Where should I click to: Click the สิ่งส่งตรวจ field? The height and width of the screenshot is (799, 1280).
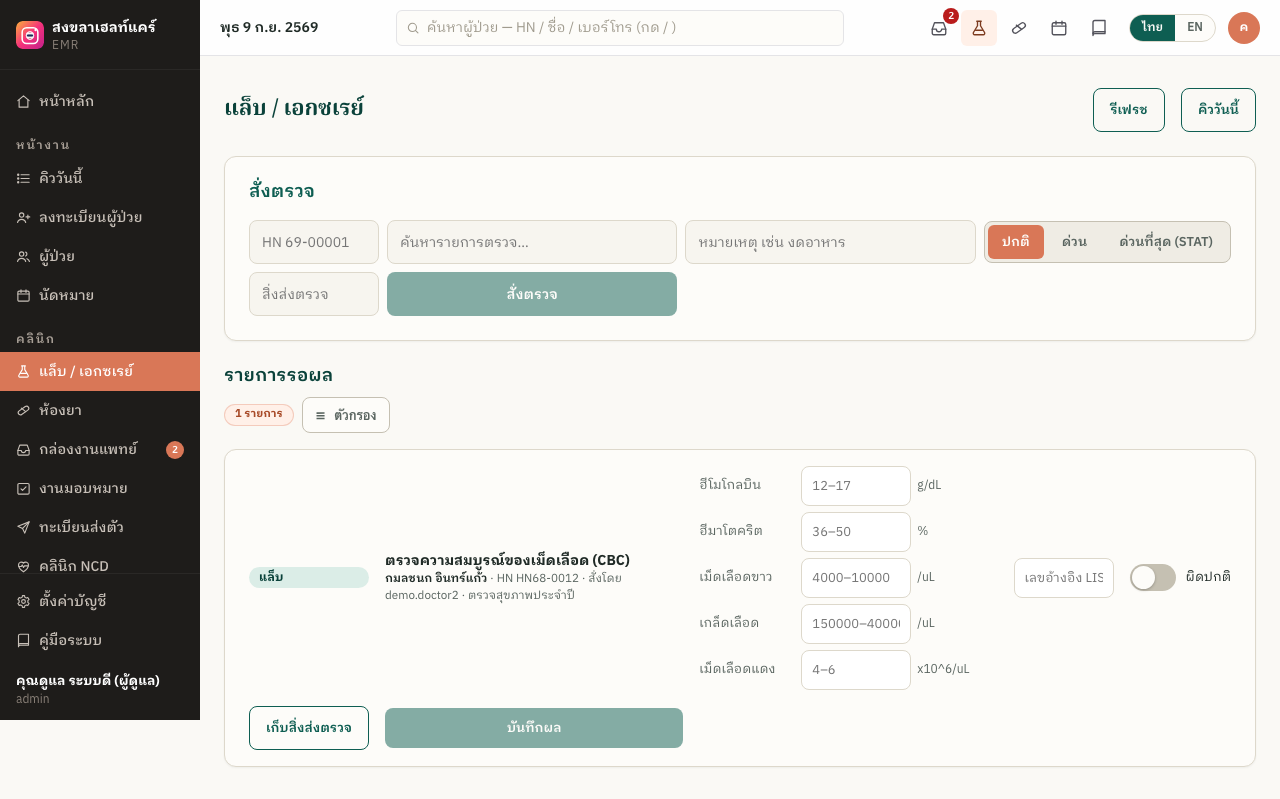point(314,294)
